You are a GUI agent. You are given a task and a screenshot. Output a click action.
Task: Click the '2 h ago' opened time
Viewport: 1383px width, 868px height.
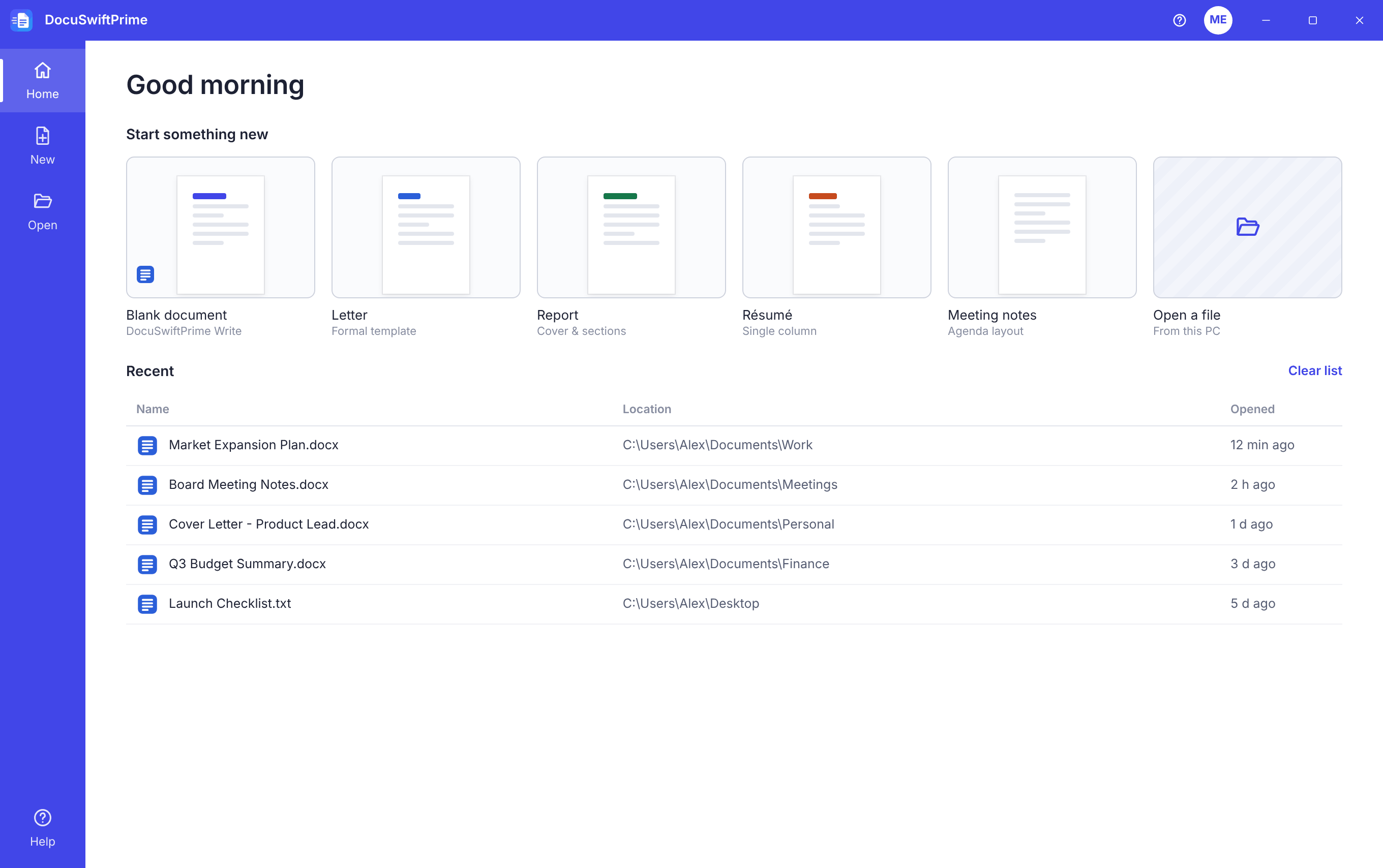[x=1252, y=484]
